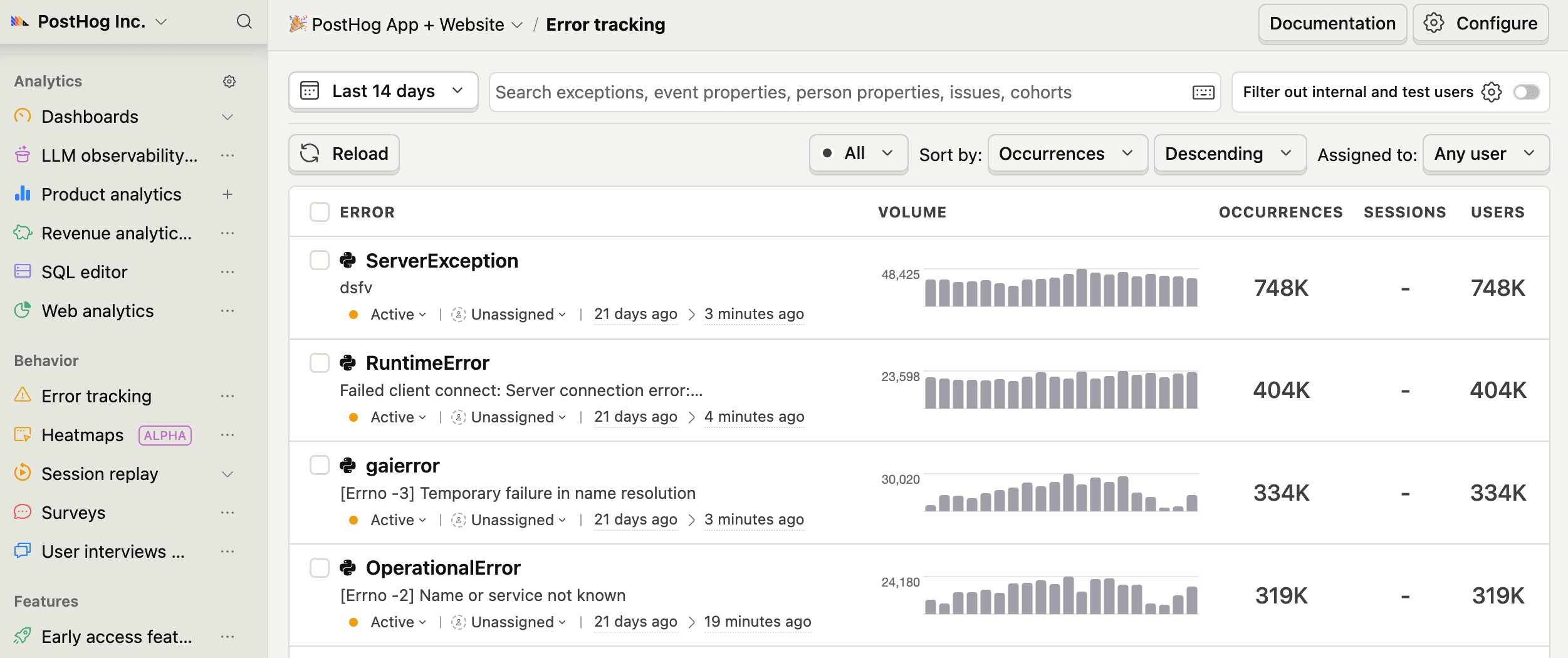Open more options for Web analytics
Screen dimensions: 1568x658
227,311
